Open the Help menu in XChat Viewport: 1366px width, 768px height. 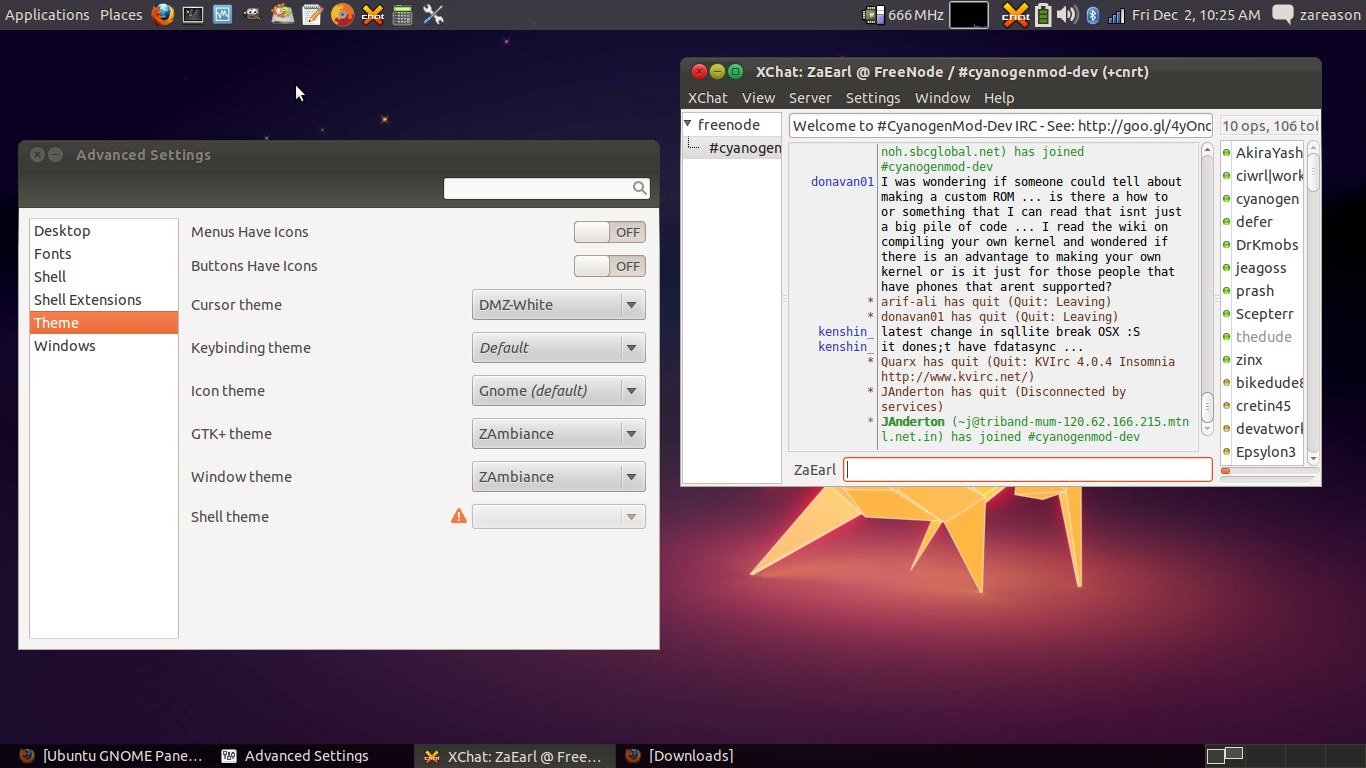[999, 98]
